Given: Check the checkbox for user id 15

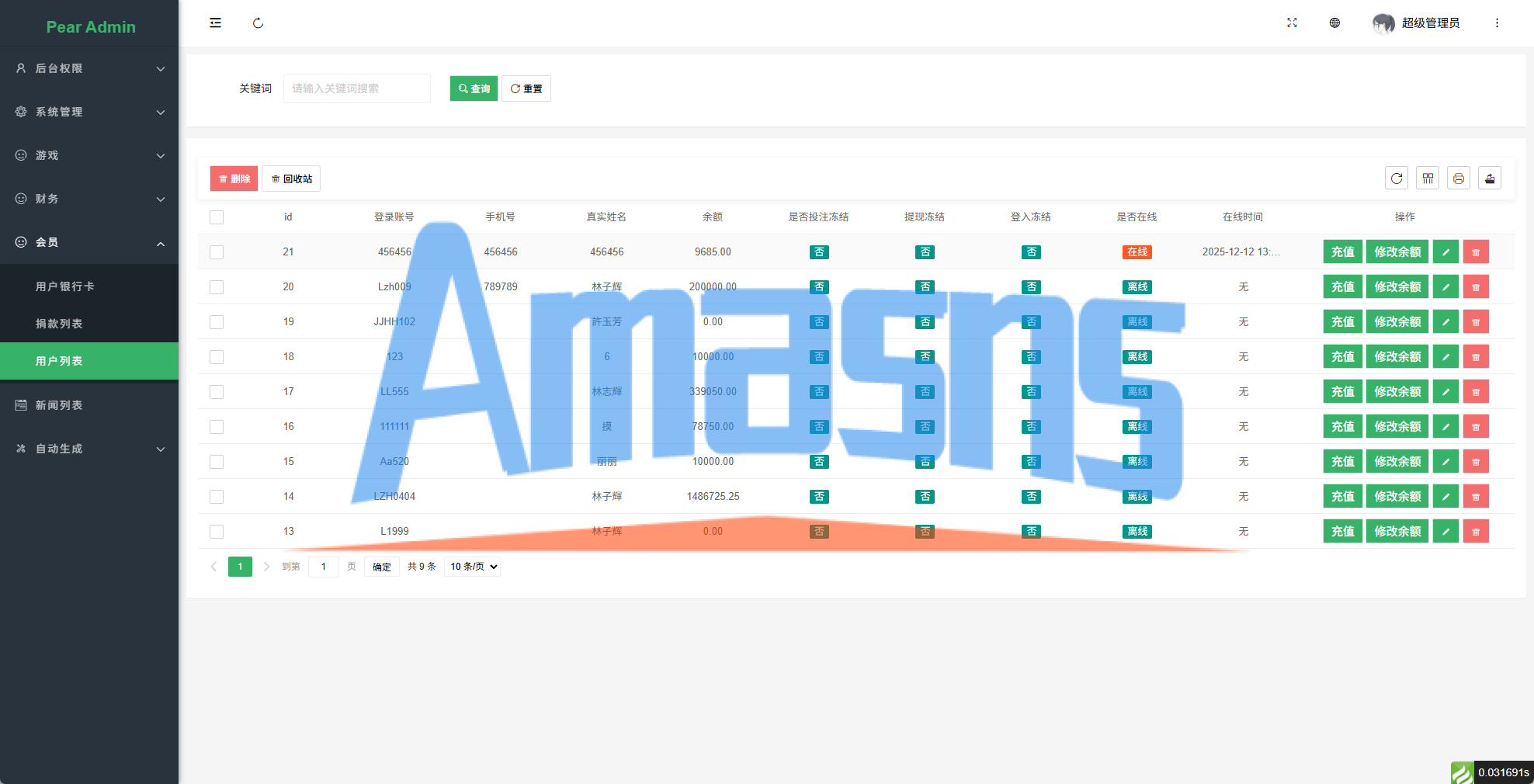Looking at the screenshot, I should [217, 462].
